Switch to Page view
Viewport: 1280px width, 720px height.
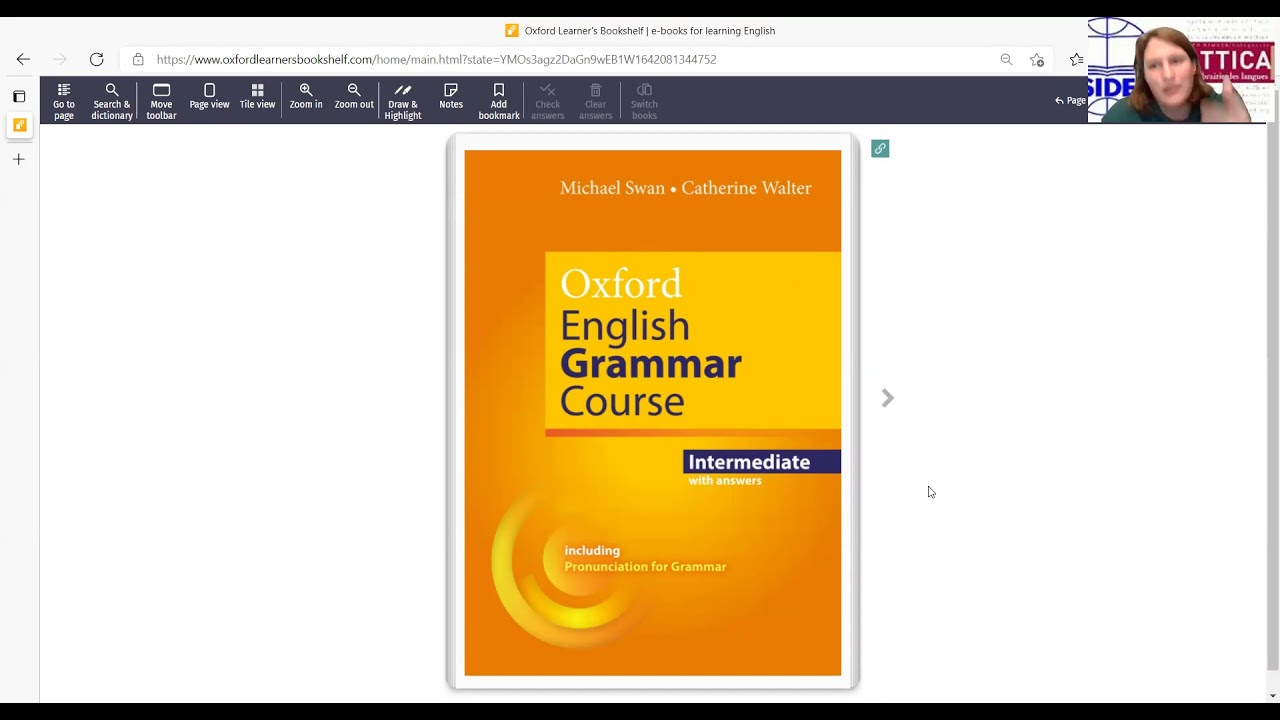(x=209, y=97)
